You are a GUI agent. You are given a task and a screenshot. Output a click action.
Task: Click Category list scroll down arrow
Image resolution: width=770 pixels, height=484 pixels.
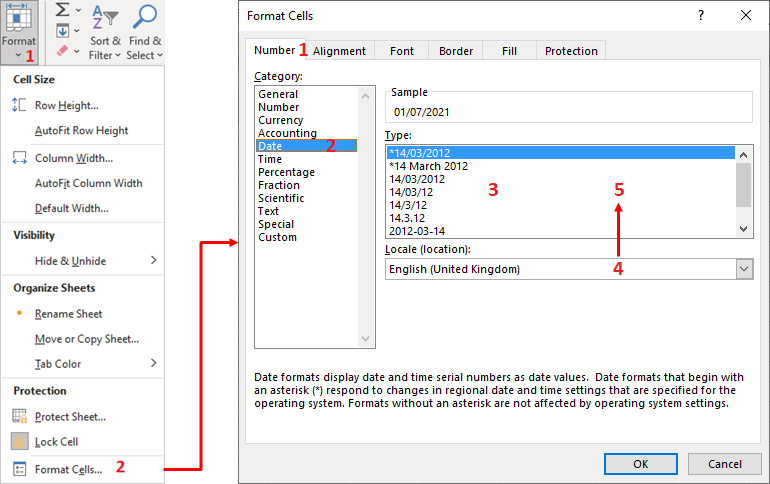click(365, 338)
